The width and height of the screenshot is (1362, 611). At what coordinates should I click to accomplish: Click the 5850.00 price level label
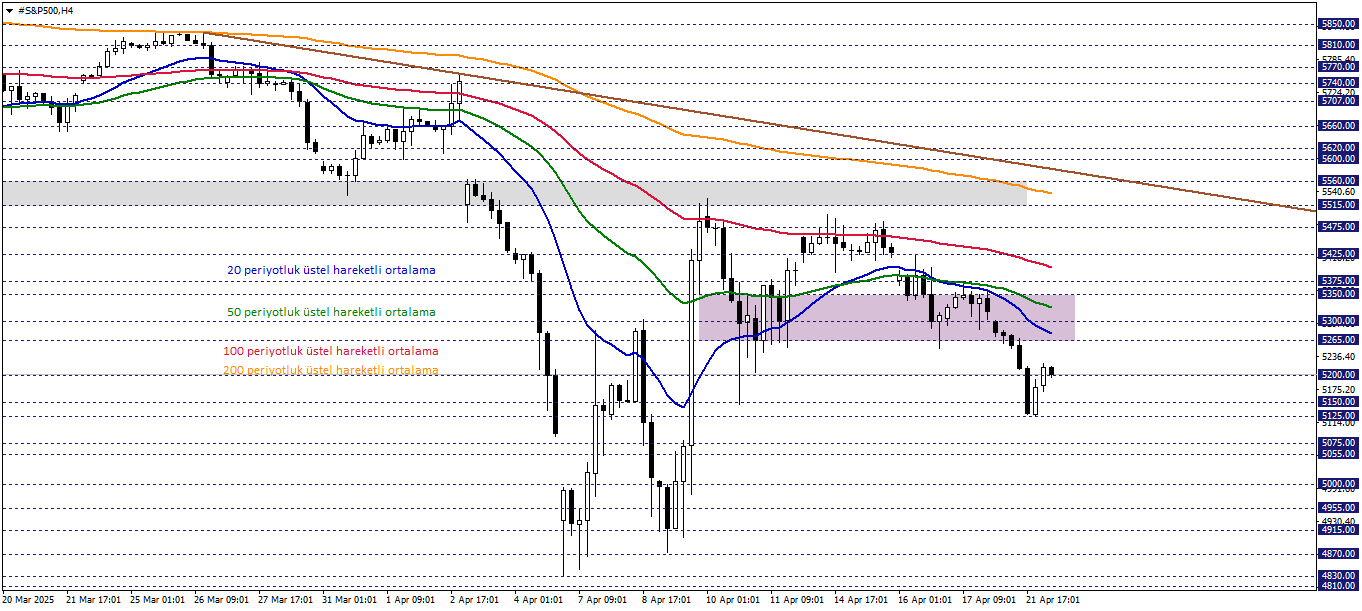click(x=1338, y=23)
